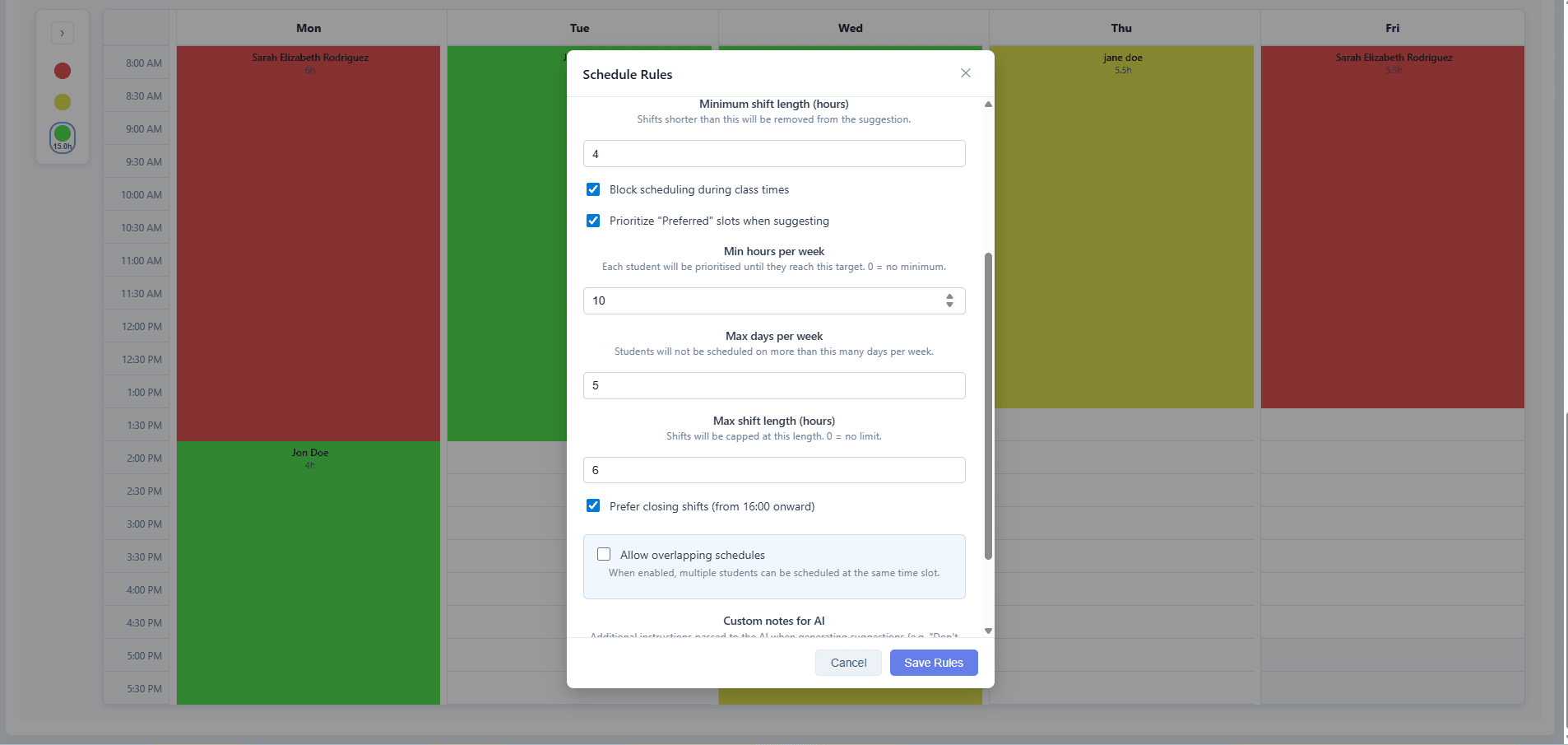Decrease Min hours per week stepper
The image size is (1568, 745).
pyautogui.click(x=949, y=305)
